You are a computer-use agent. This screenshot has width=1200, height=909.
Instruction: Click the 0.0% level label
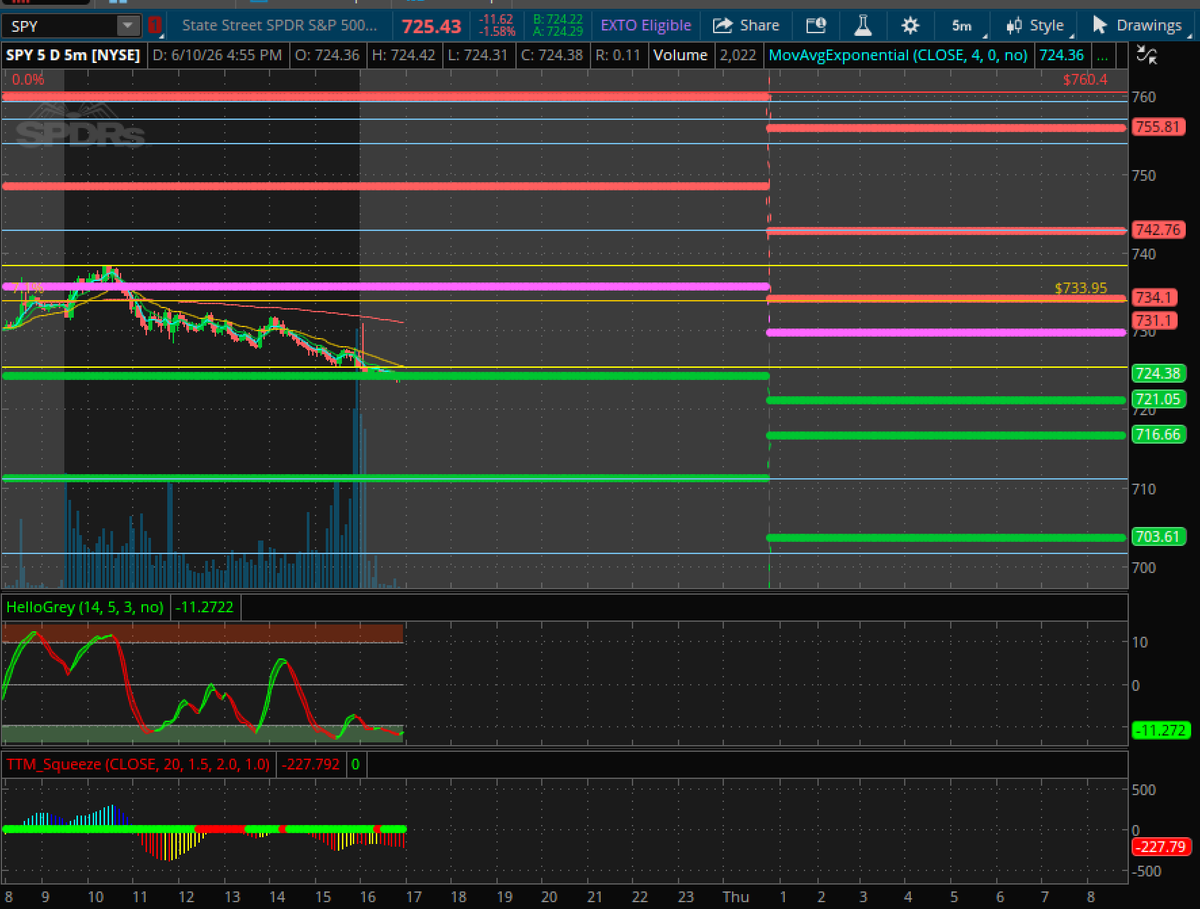pyautogui.click(x=28, y=79)
